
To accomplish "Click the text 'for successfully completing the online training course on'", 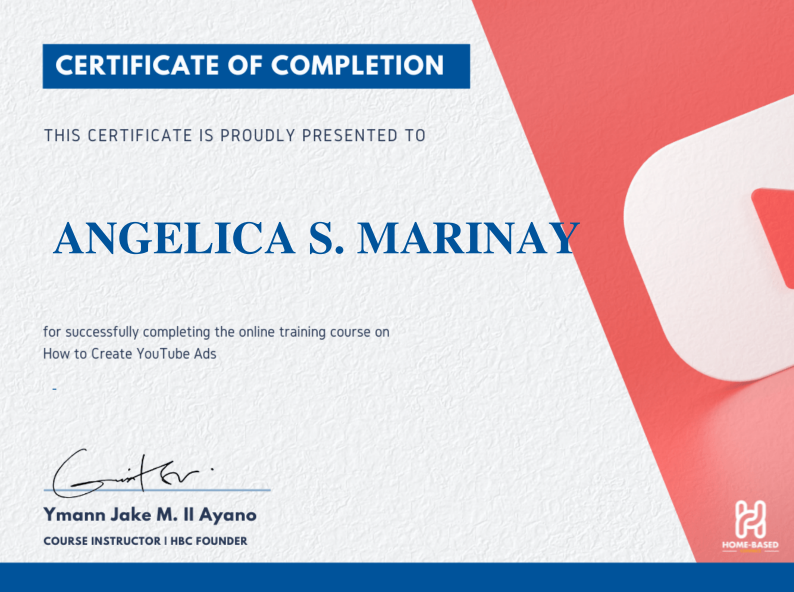I will point(216,332).
